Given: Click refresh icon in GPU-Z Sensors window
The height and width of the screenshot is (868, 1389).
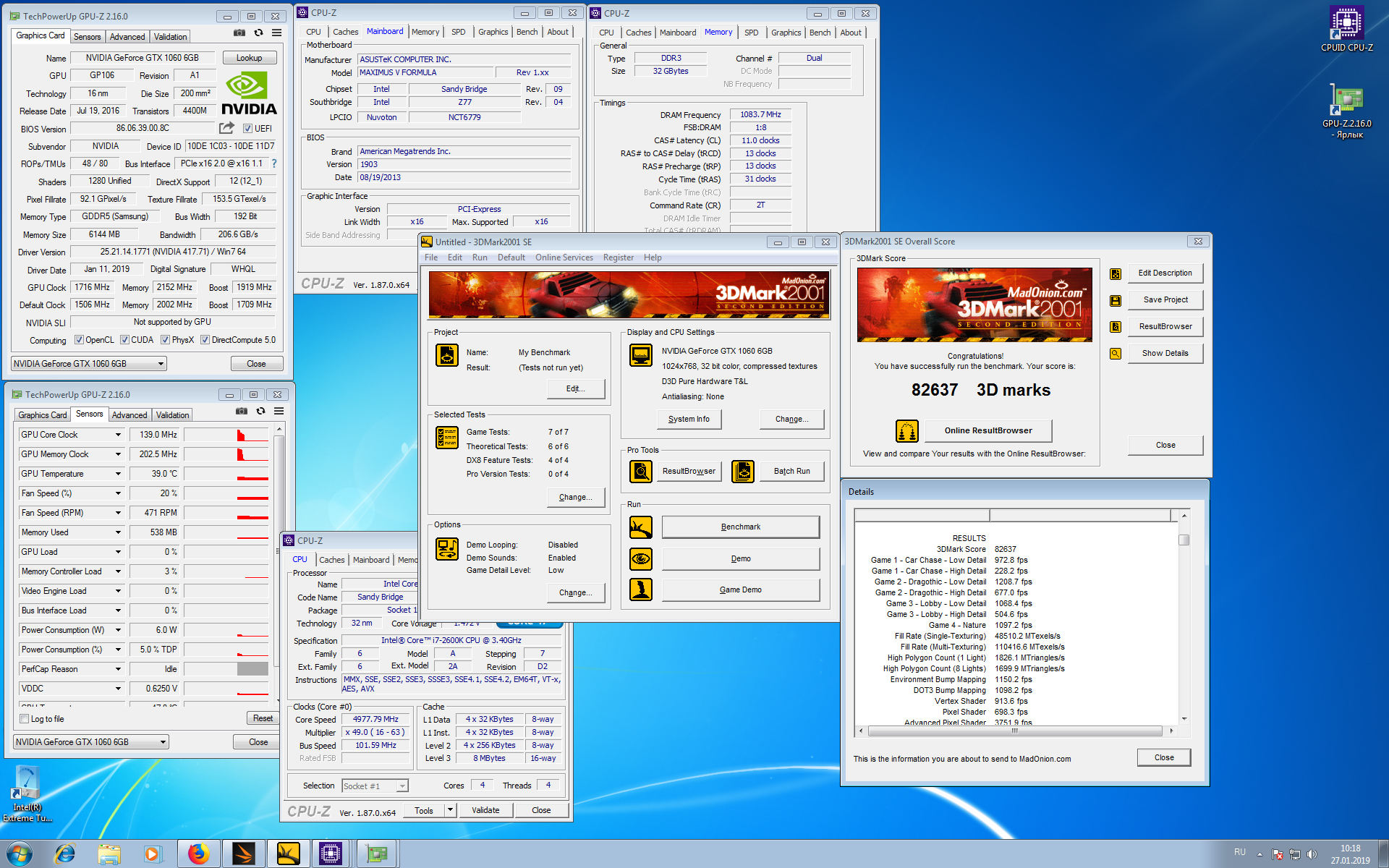Looking at the screenshot, I should coord(260,412).
